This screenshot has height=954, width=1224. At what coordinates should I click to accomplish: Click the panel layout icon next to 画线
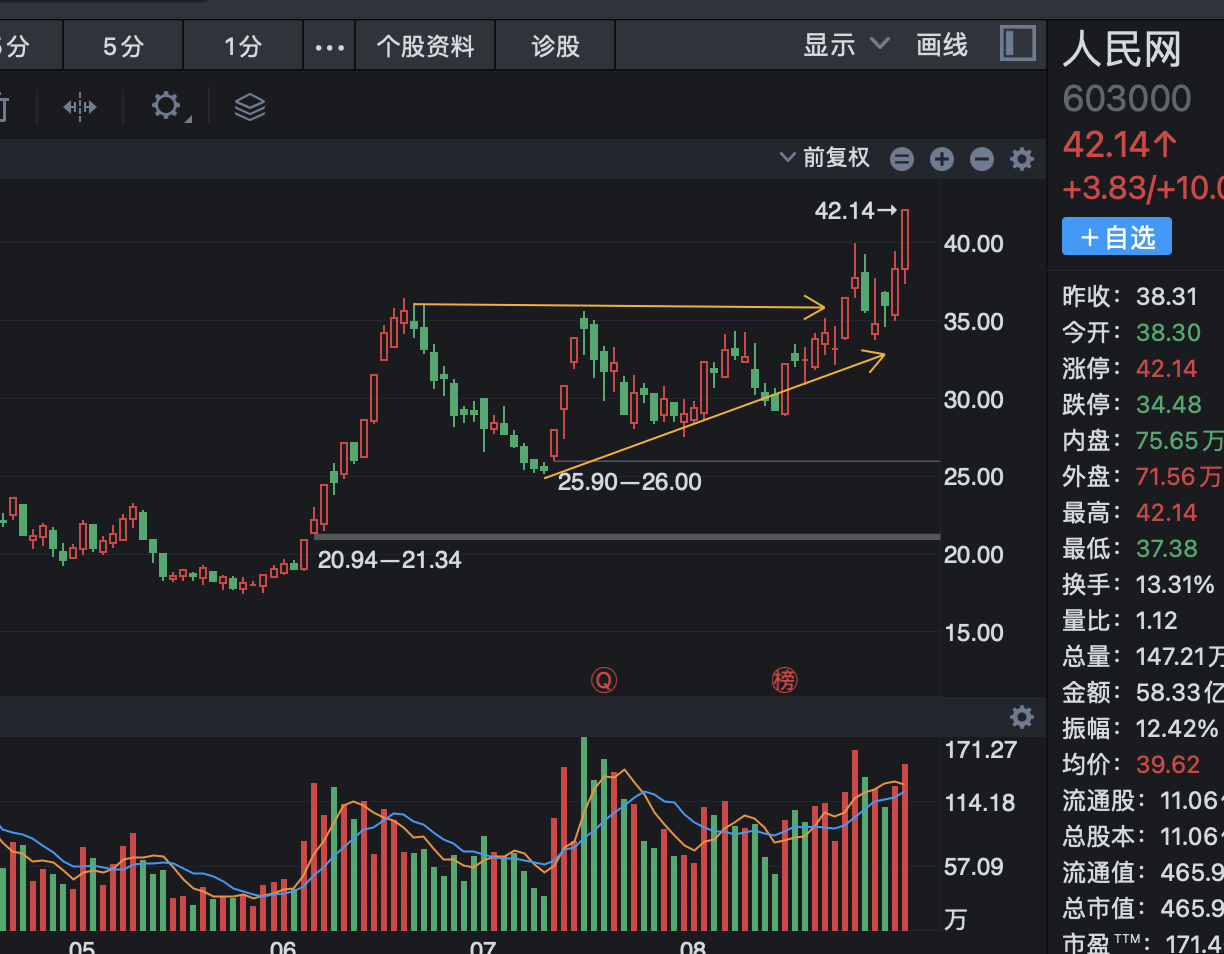pos(1016,43)
